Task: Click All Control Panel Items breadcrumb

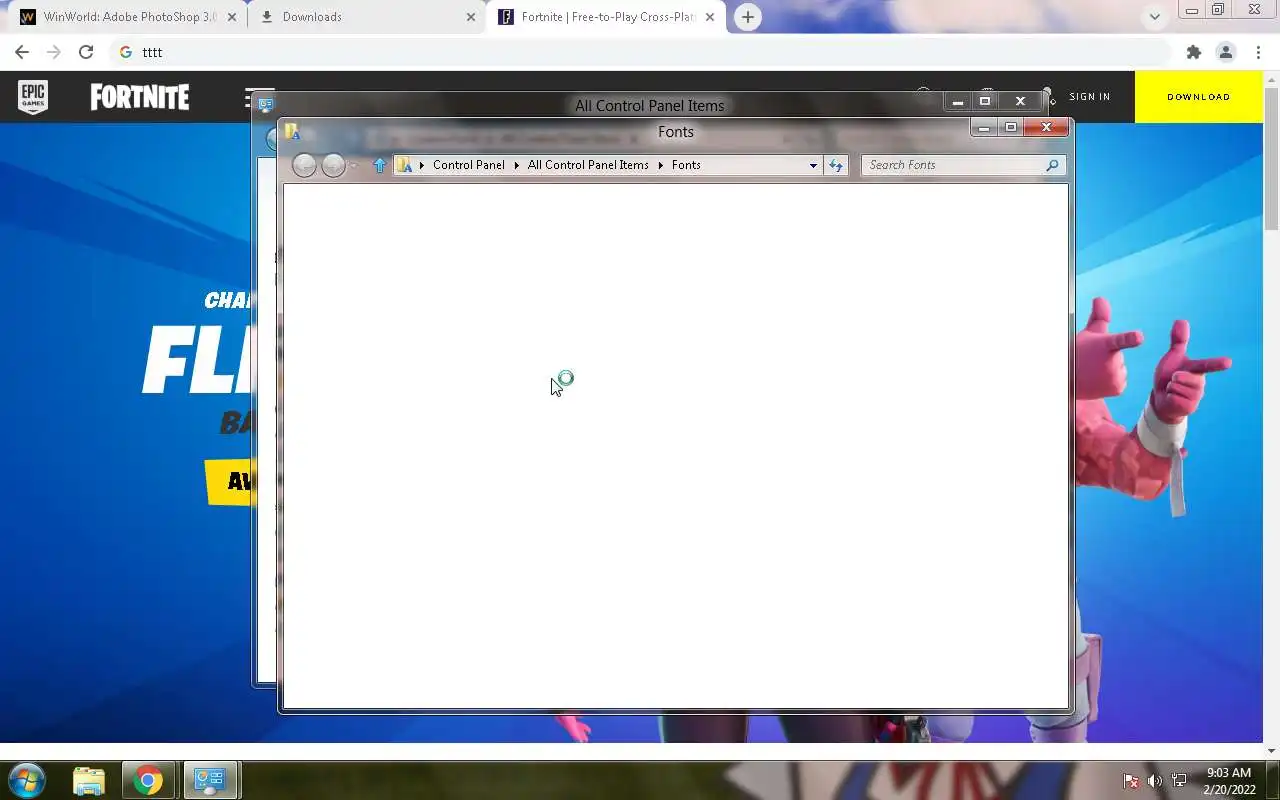Action: tap(588, 165)
